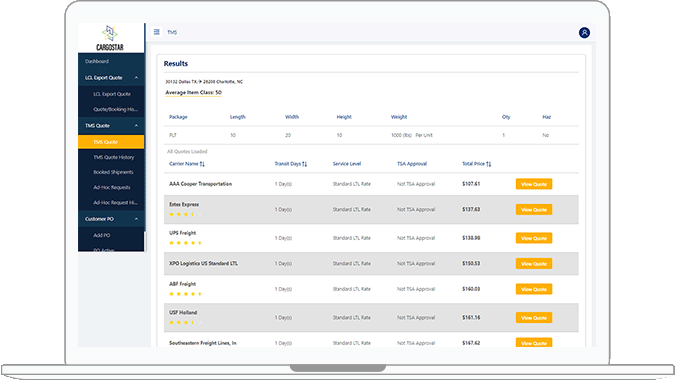
Task: Click the Service Level column header
Action: tap(347, 164)
